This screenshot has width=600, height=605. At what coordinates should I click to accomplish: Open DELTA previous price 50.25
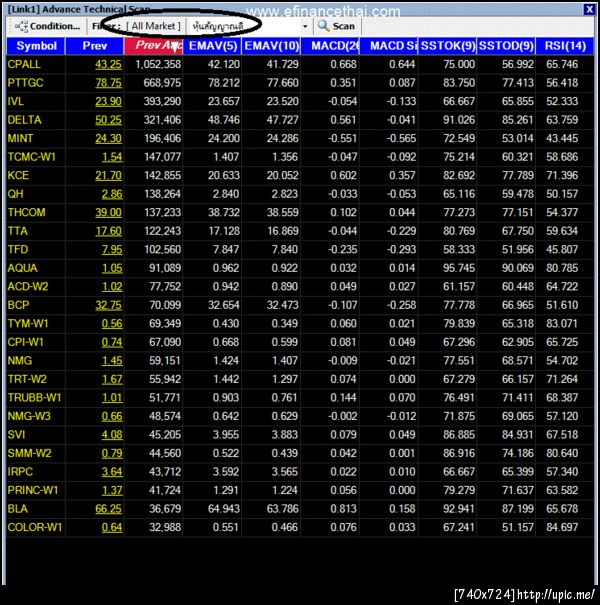pyautogui.click(x=108, y=120)
